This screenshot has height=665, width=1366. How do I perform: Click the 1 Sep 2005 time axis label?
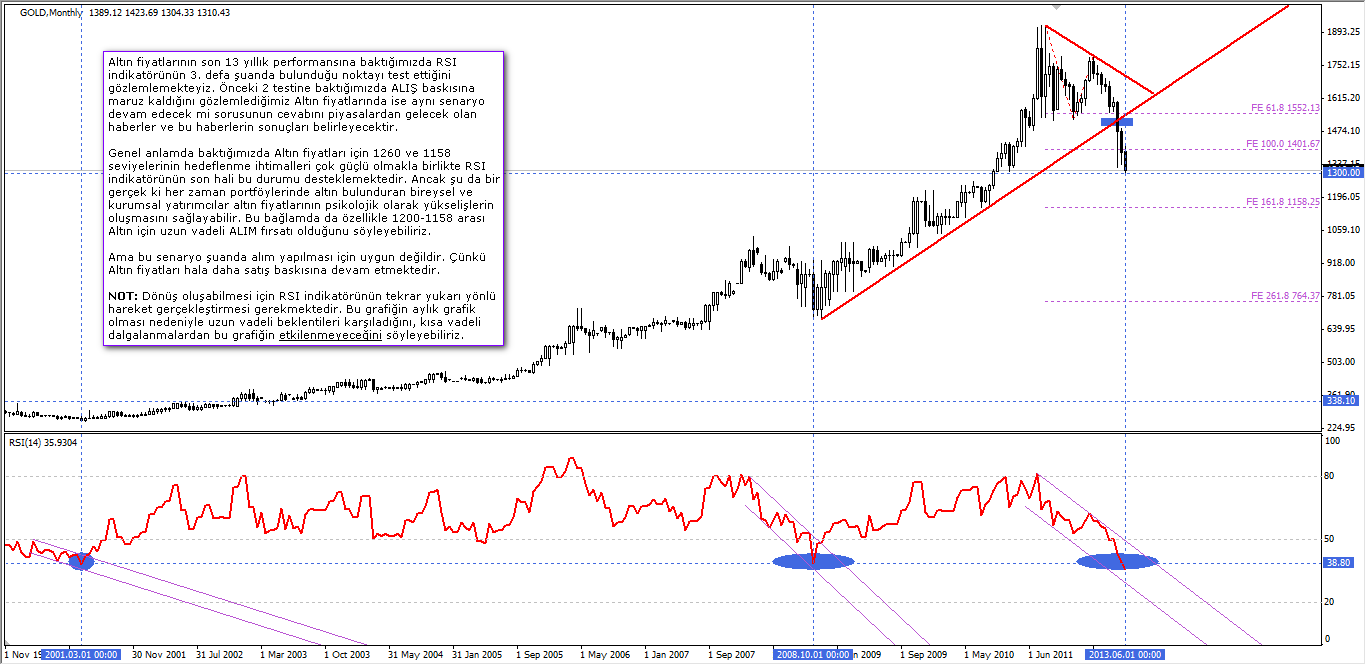[540, 655]
